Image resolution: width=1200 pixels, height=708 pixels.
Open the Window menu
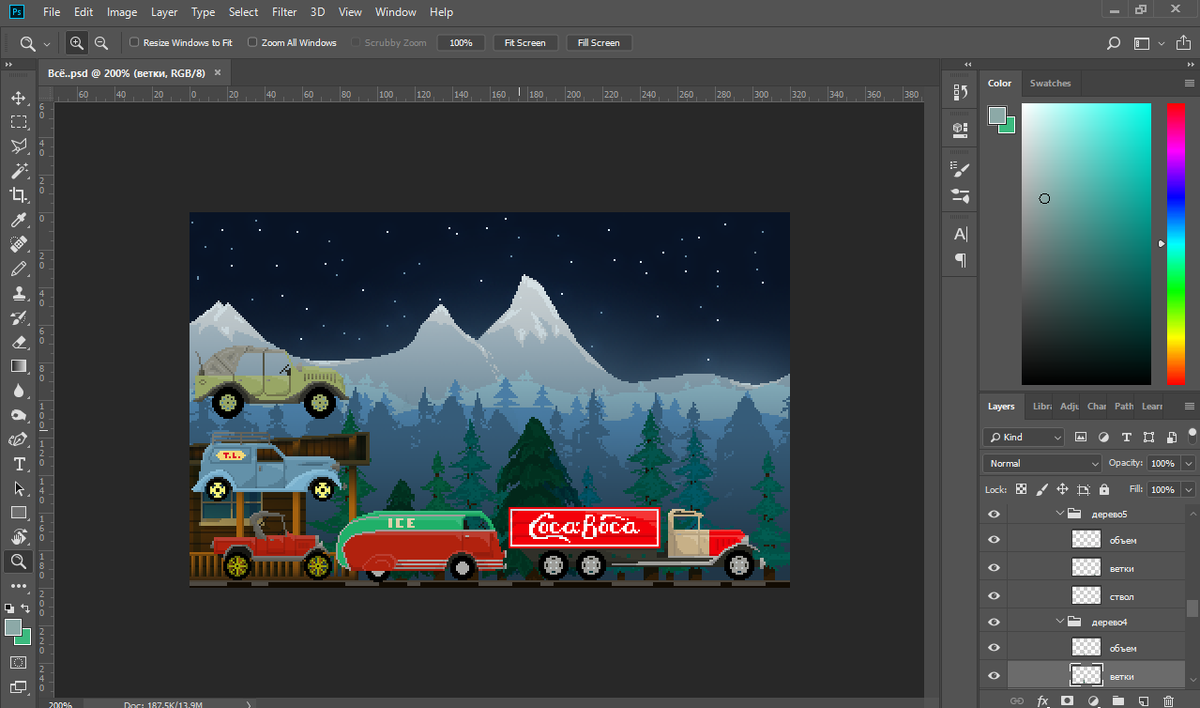[x=396, y=12]
